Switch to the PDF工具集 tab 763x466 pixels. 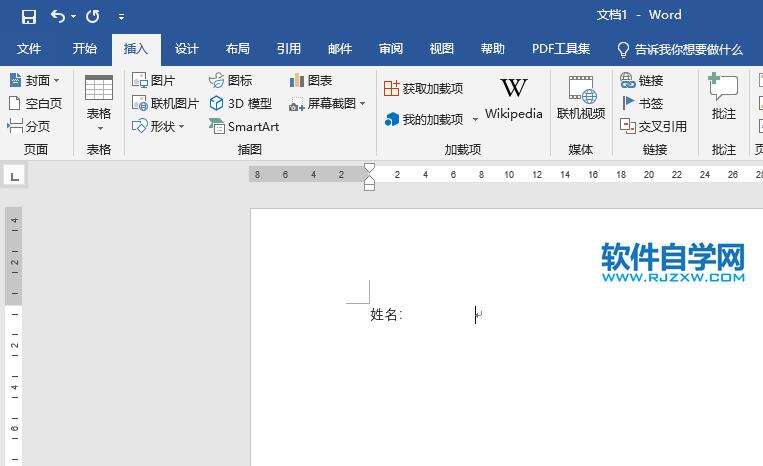561,49
